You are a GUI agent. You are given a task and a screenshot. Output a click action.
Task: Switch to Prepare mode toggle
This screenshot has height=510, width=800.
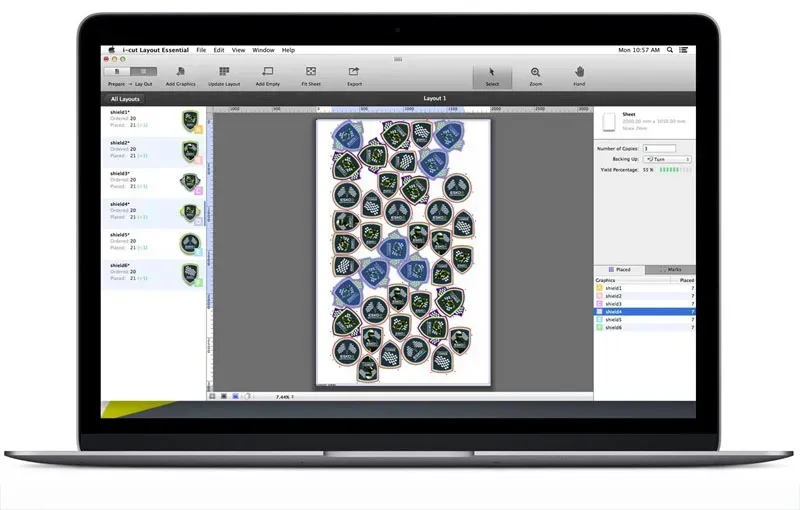pos(119,72)
